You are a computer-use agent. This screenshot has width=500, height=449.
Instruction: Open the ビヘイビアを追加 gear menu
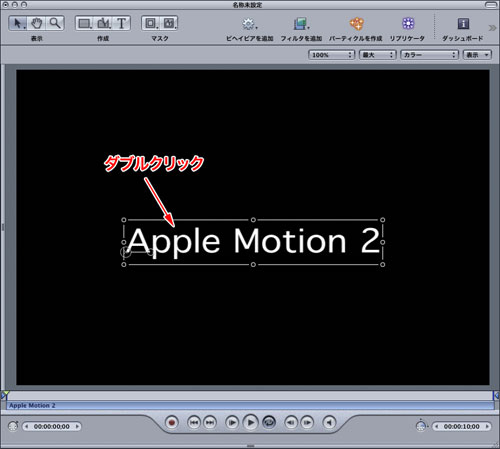coord(249,24)
